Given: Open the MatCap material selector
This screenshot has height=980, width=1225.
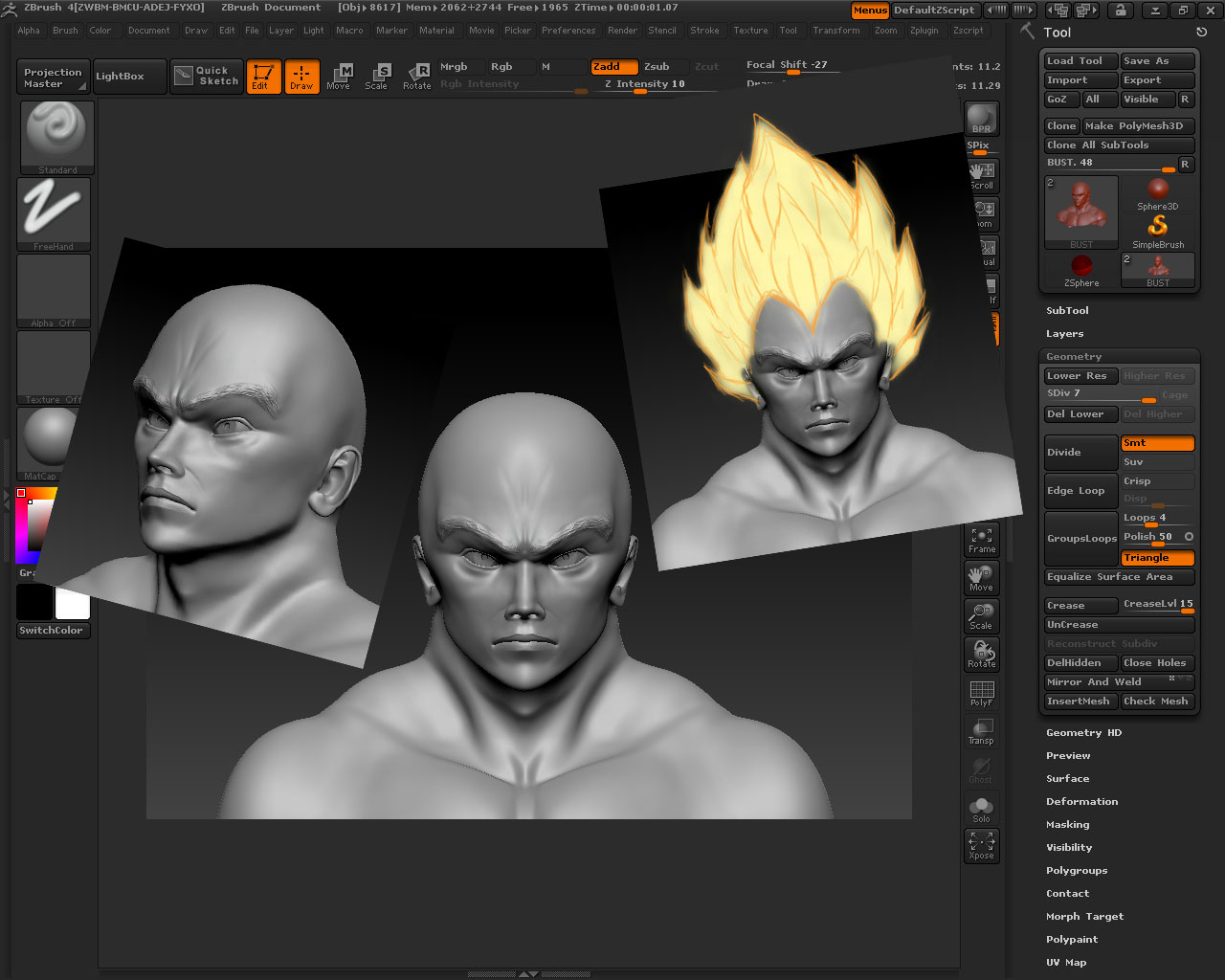Looking at the screenshot, I should tap(50, 444).
